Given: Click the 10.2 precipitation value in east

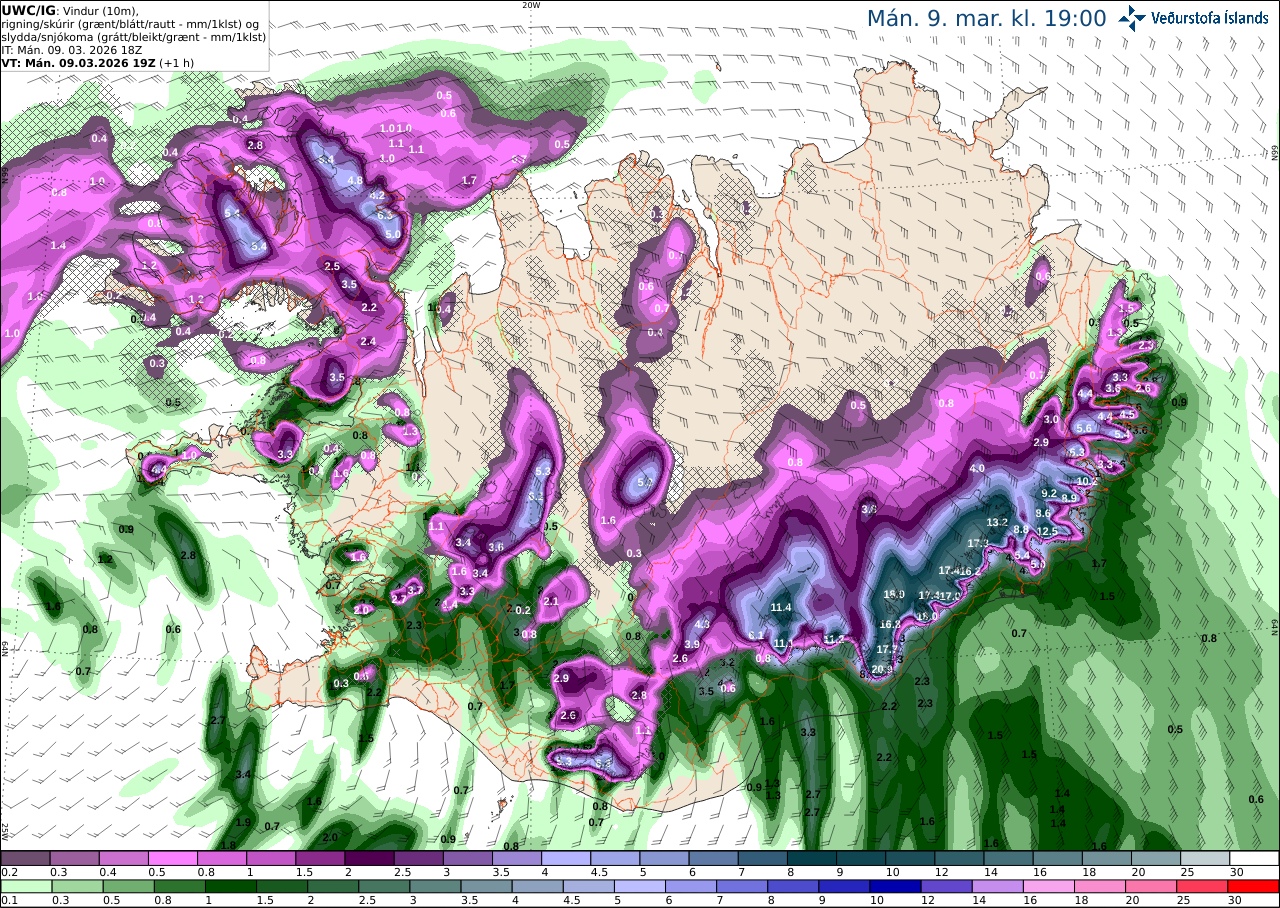Looking at the screenshot, I should click(x=1087, y=481).
